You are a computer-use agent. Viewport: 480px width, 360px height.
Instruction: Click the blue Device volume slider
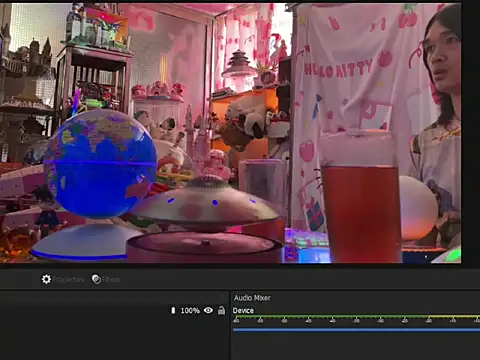click(356, 330)
